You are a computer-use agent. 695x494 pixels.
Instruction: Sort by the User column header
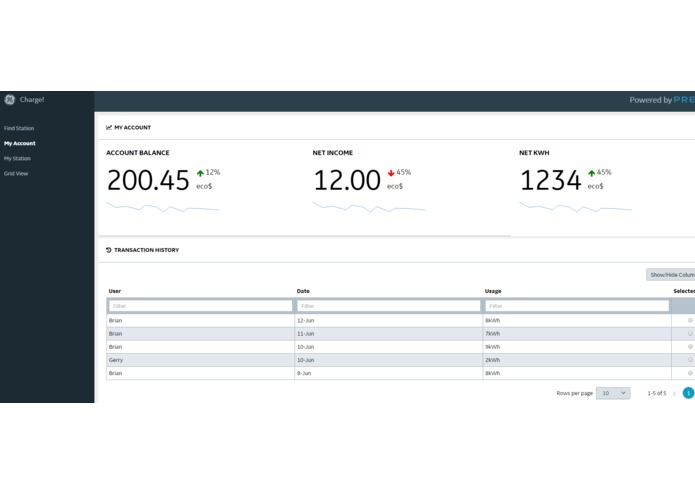click(115, 292)
